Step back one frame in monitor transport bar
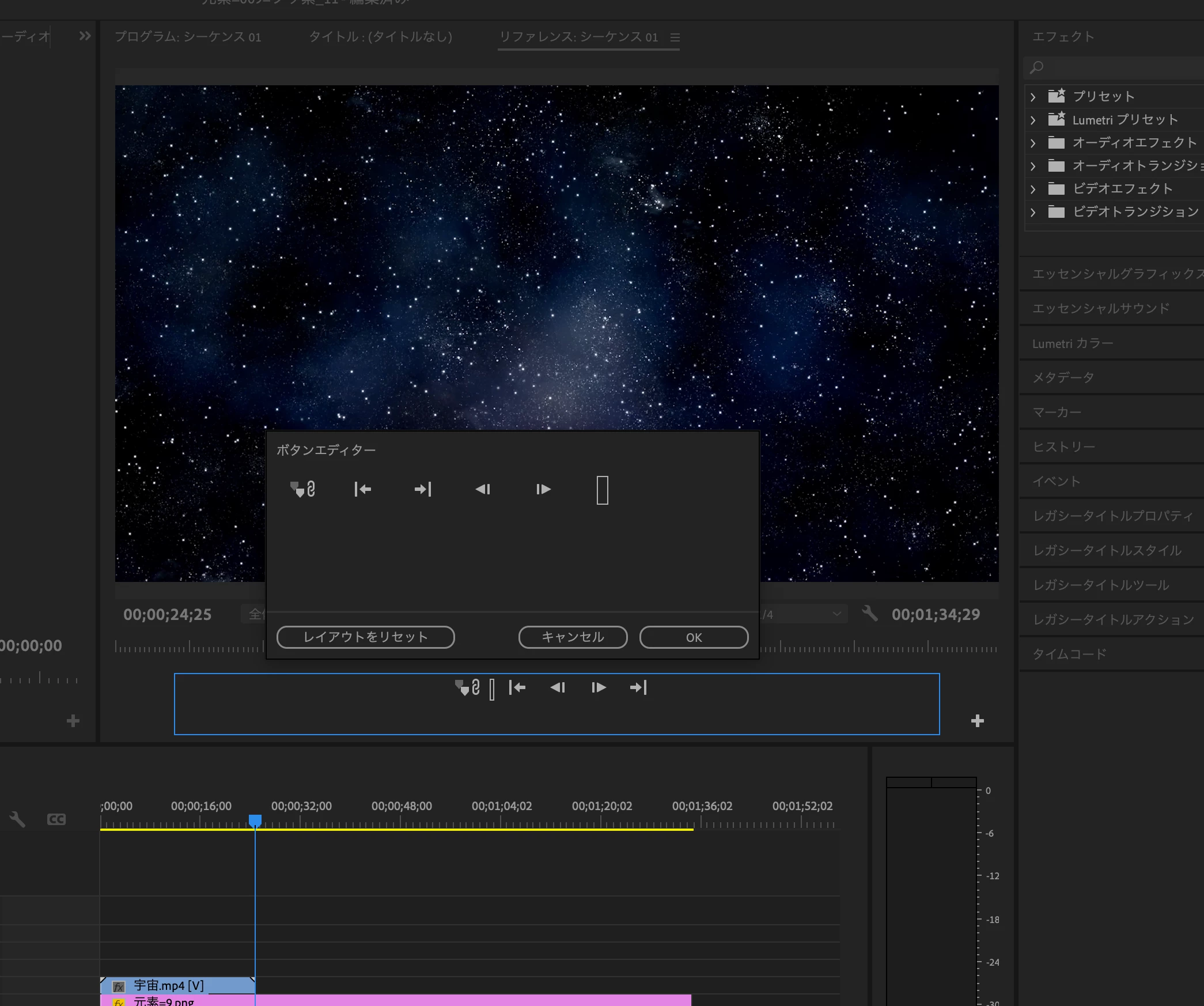 (x=558, y=687)
